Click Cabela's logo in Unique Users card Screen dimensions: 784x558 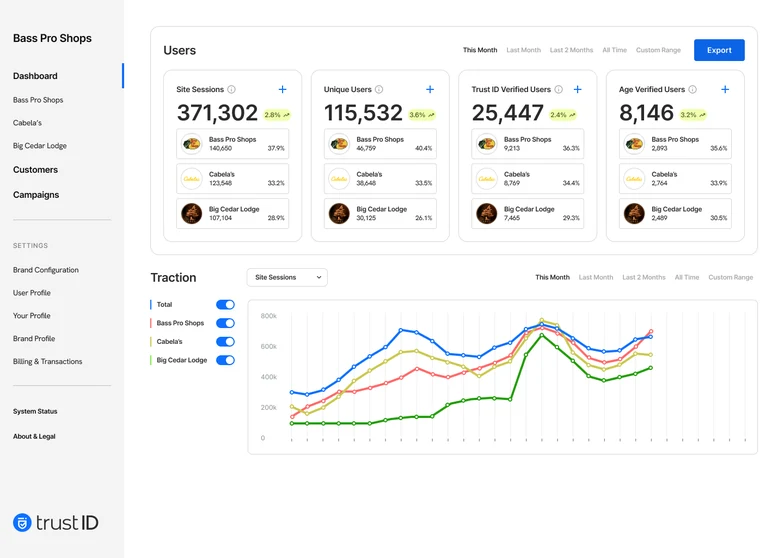(x=339, y=178)
